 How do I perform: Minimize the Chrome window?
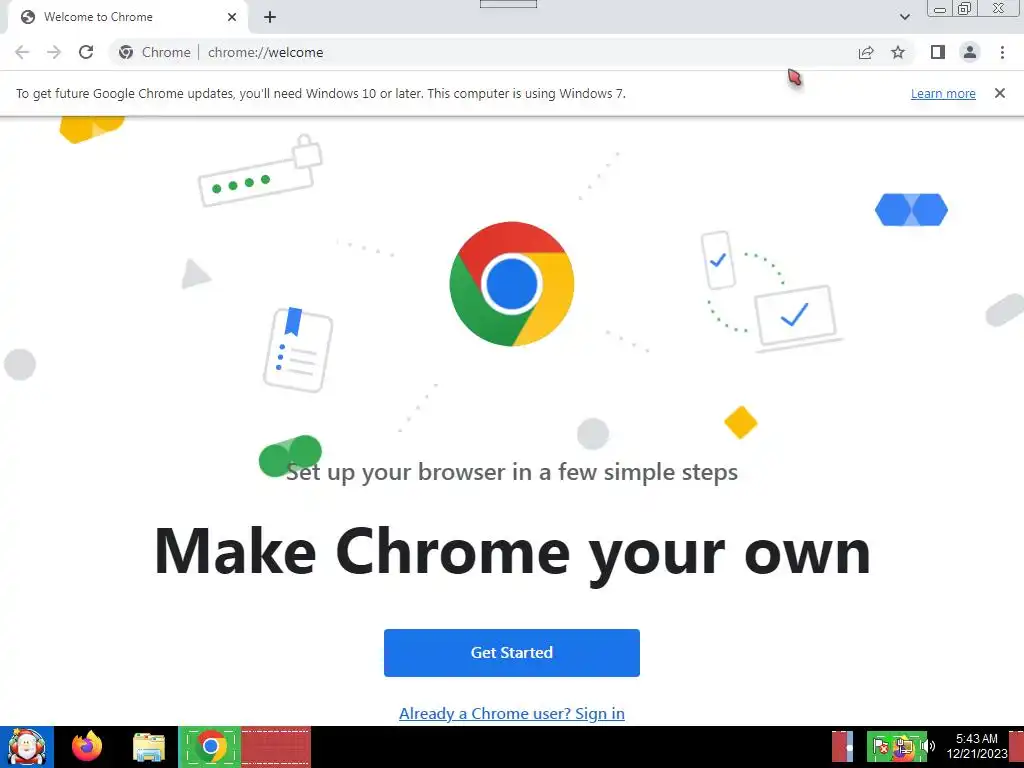(940, 8)
